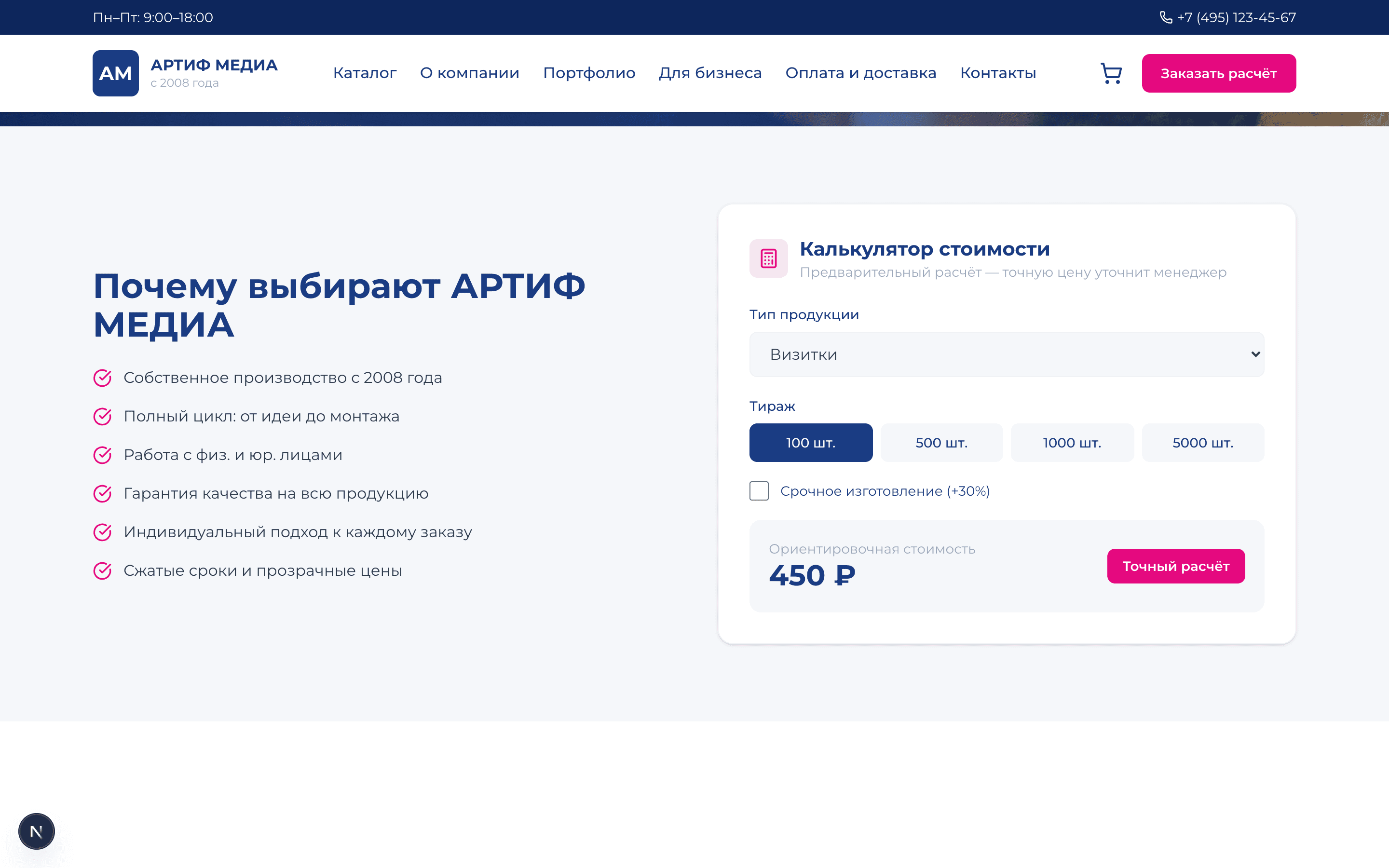Open the 'Тип продукции' dropdown
This screenshot has height=868, width=1389.
(x=1007, y=354)
